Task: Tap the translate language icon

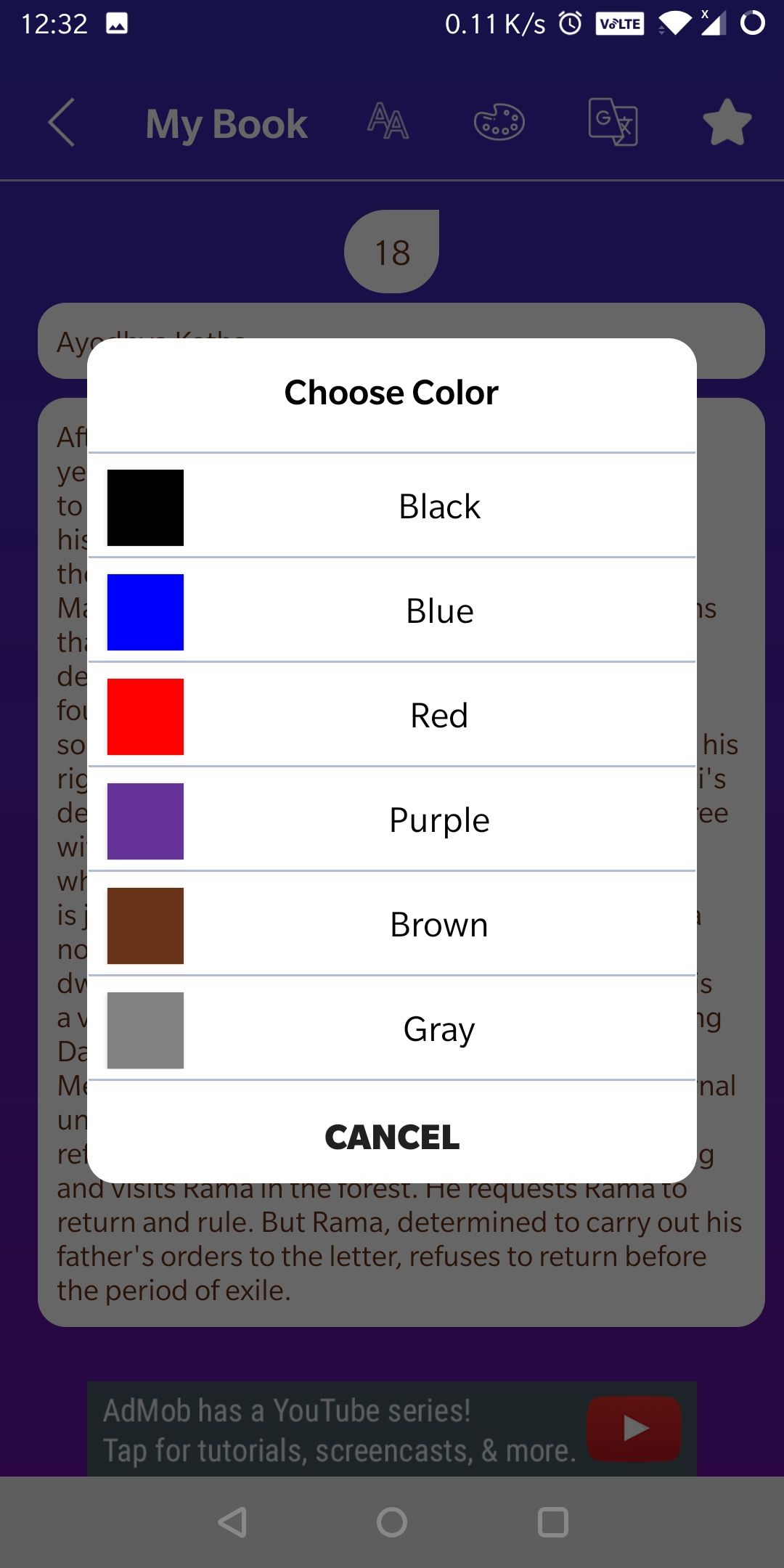Action: (x=613, y=122)
